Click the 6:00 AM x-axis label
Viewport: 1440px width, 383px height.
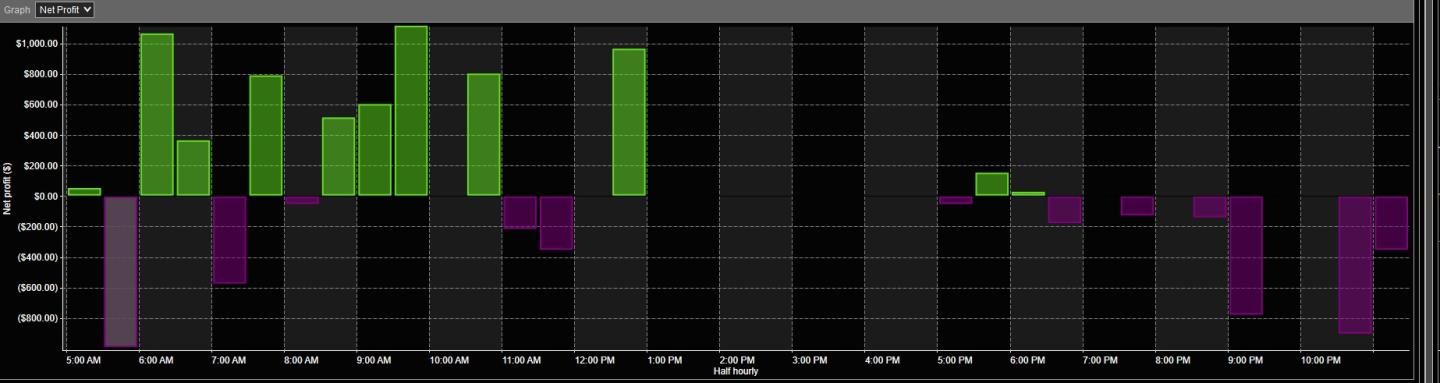[157, 359]
